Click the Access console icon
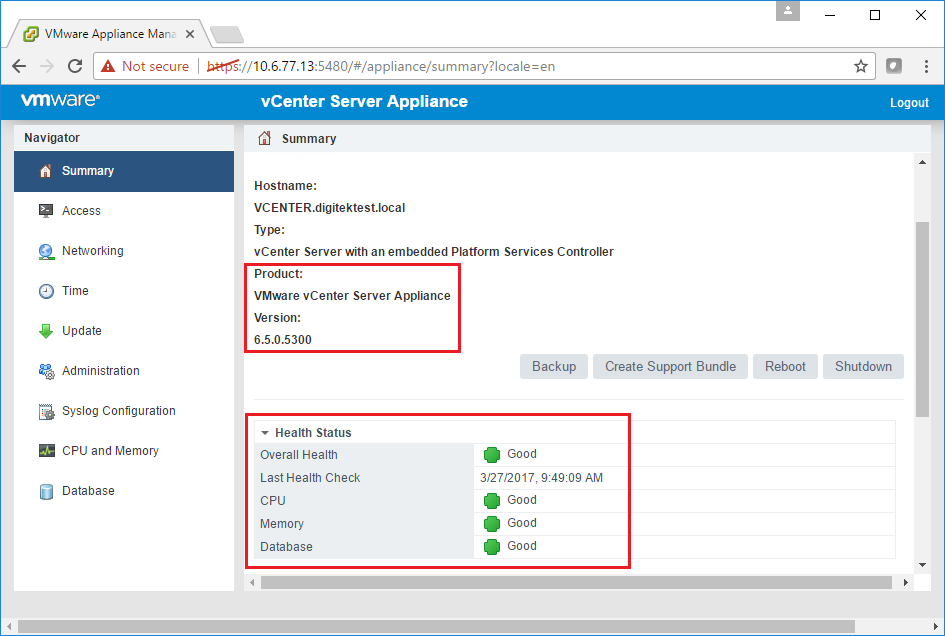Image resolution: width=945 pixels, height=636 pixels. (46, 210)
